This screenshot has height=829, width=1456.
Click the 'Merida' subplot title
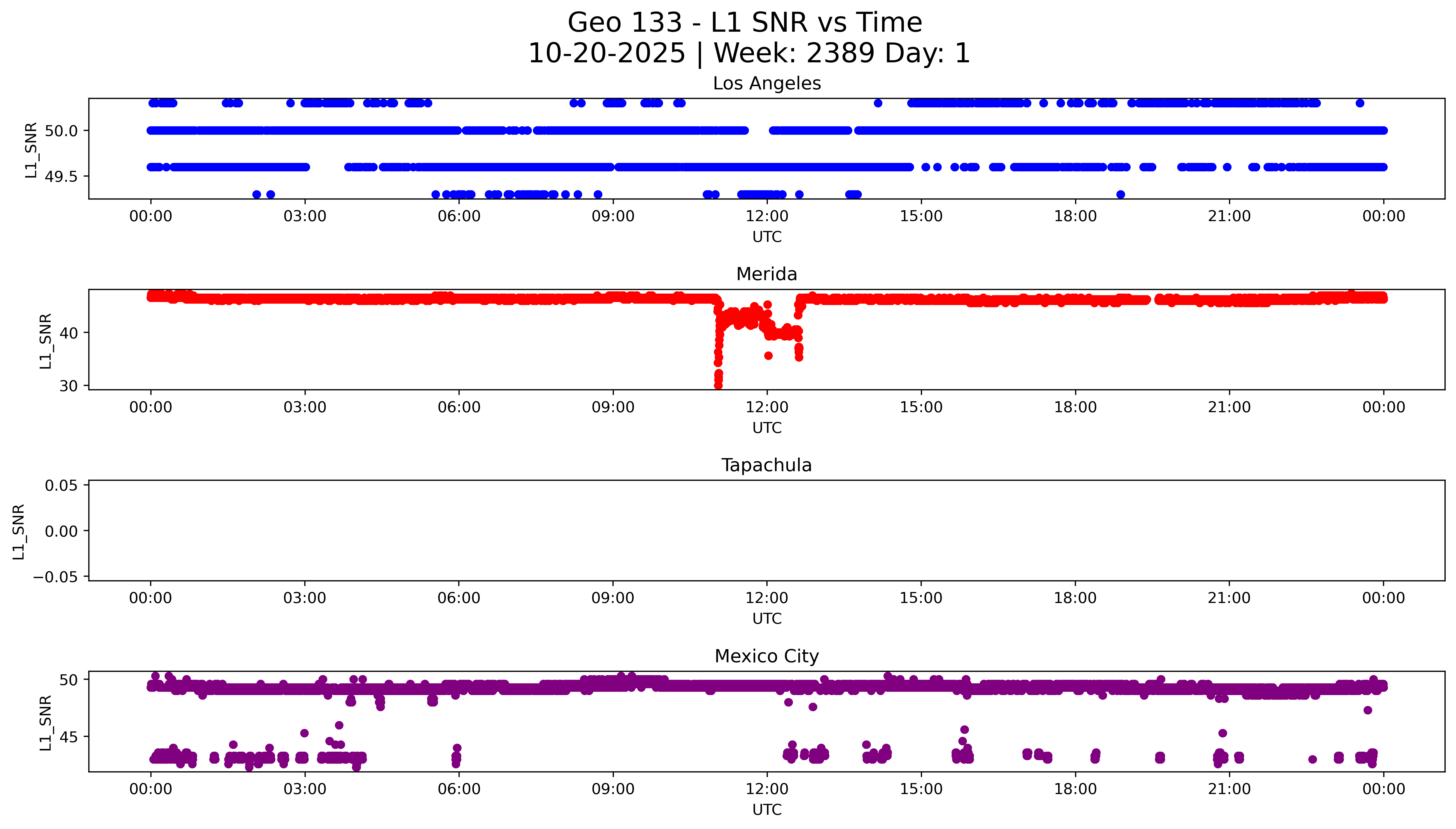pos(766,274)
